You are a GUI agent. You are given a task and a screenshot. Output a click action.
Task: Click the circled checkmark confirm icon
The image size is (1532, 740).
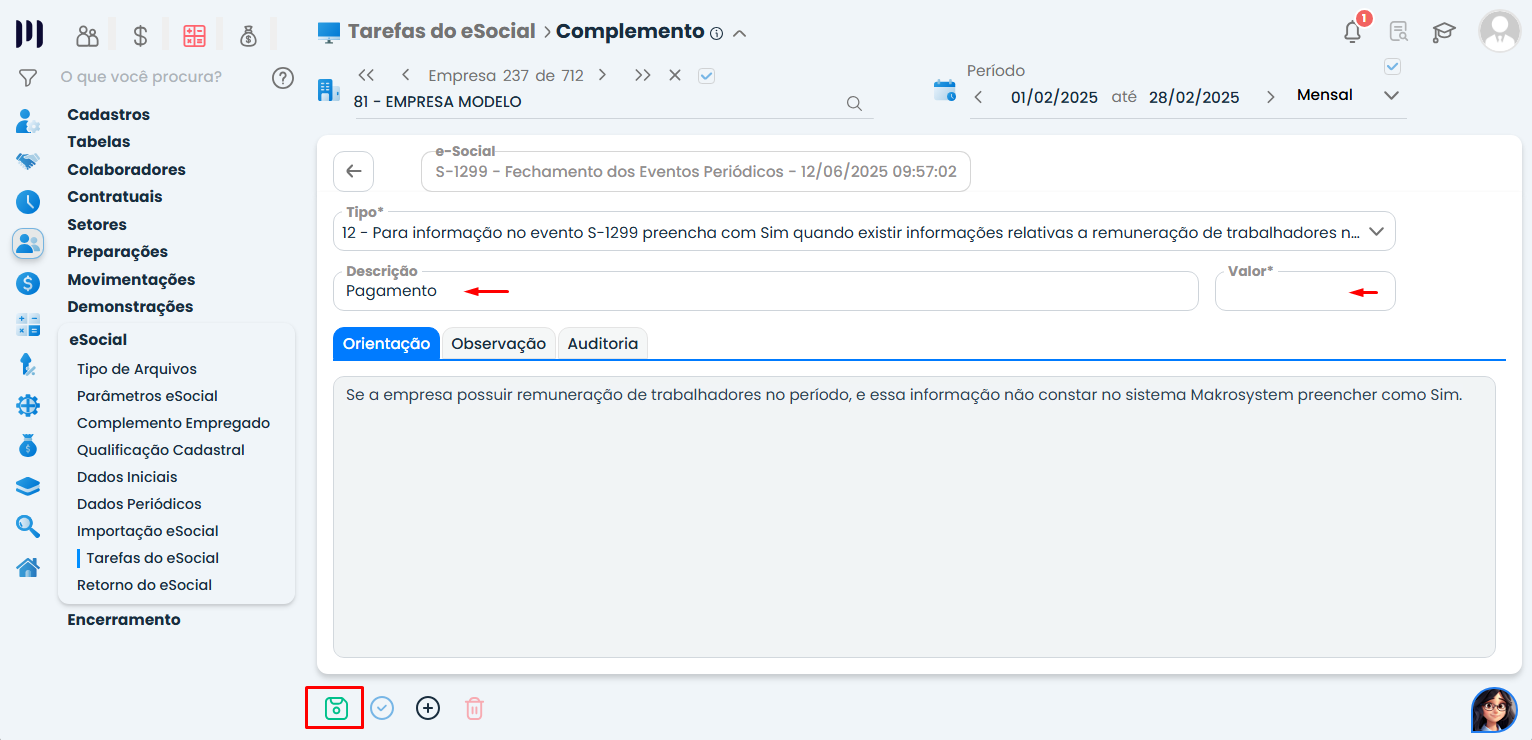pos(382,708)
